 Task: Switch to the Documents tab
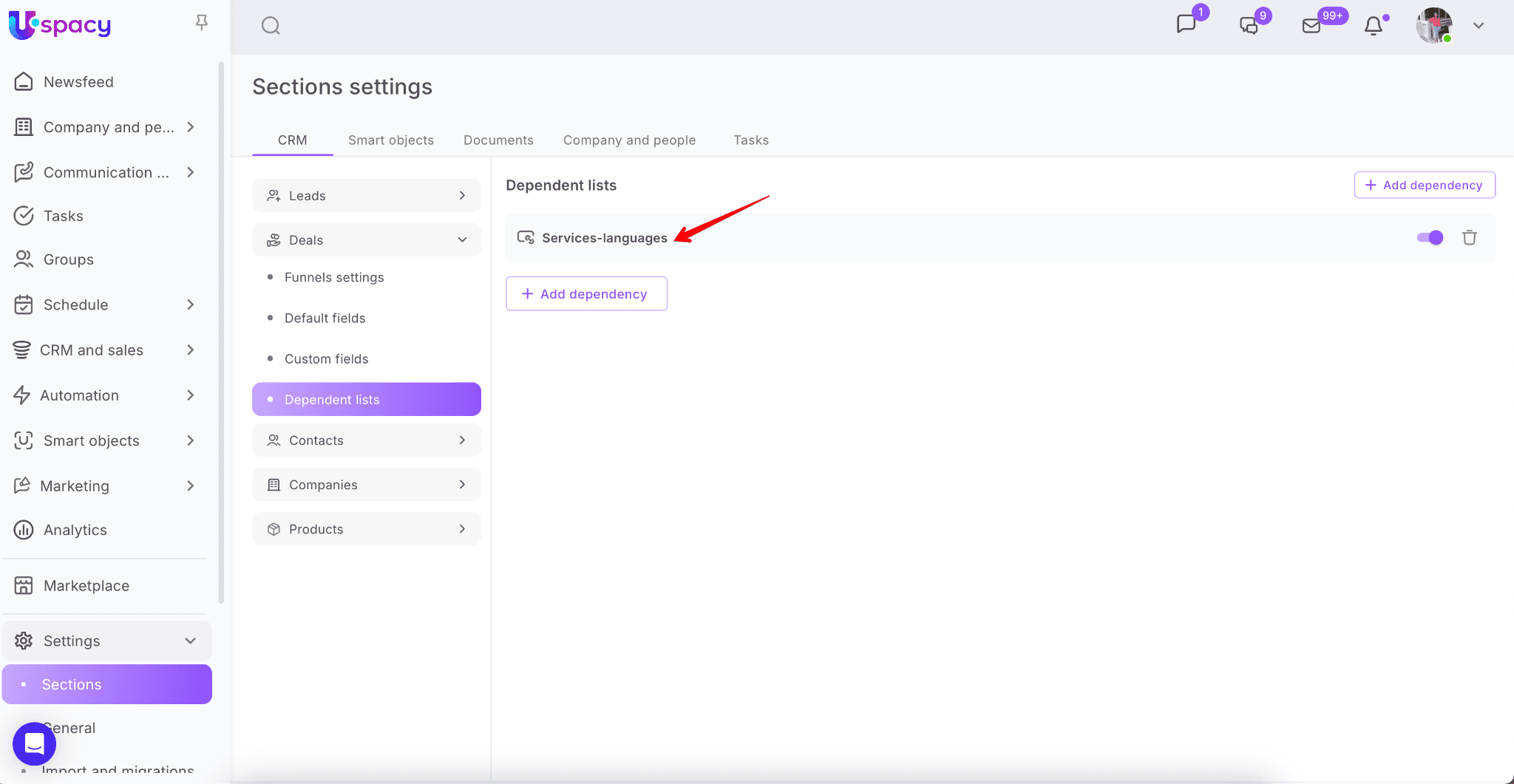click(x=498, y=140)
